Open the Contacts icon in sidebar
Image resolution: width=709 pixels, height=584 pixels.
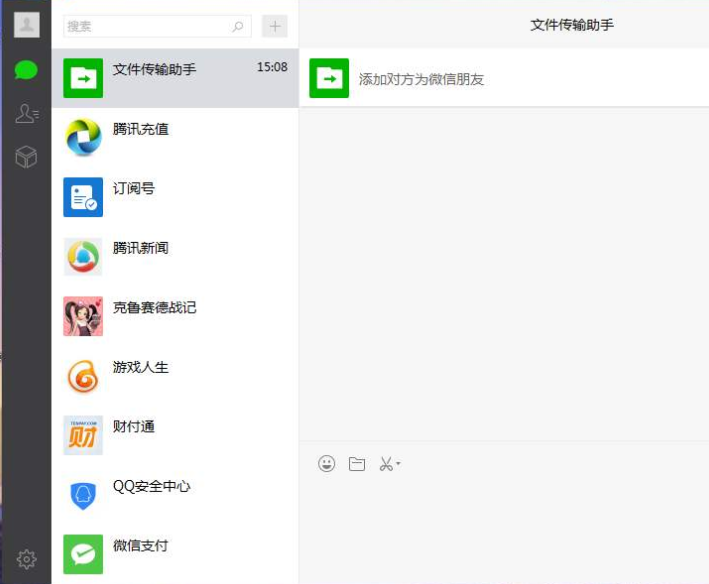[27, 114]
